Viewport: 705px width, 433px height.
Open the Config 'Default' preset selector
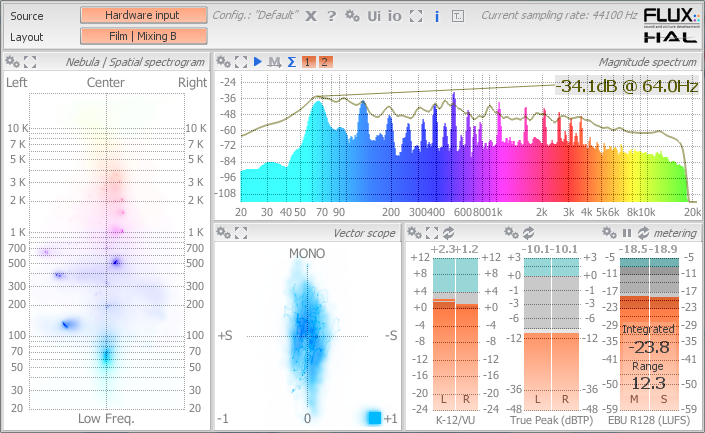254,16
